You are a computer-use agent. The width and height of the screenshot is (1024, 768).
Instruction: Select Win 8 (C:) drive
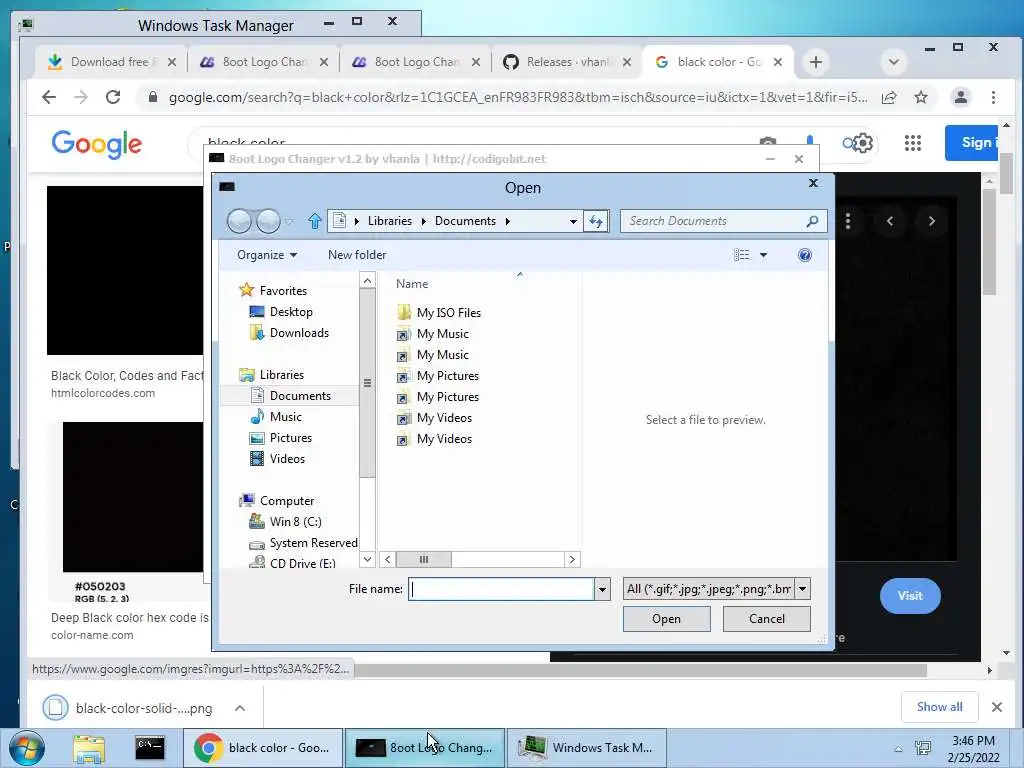(x=295, y=521)
